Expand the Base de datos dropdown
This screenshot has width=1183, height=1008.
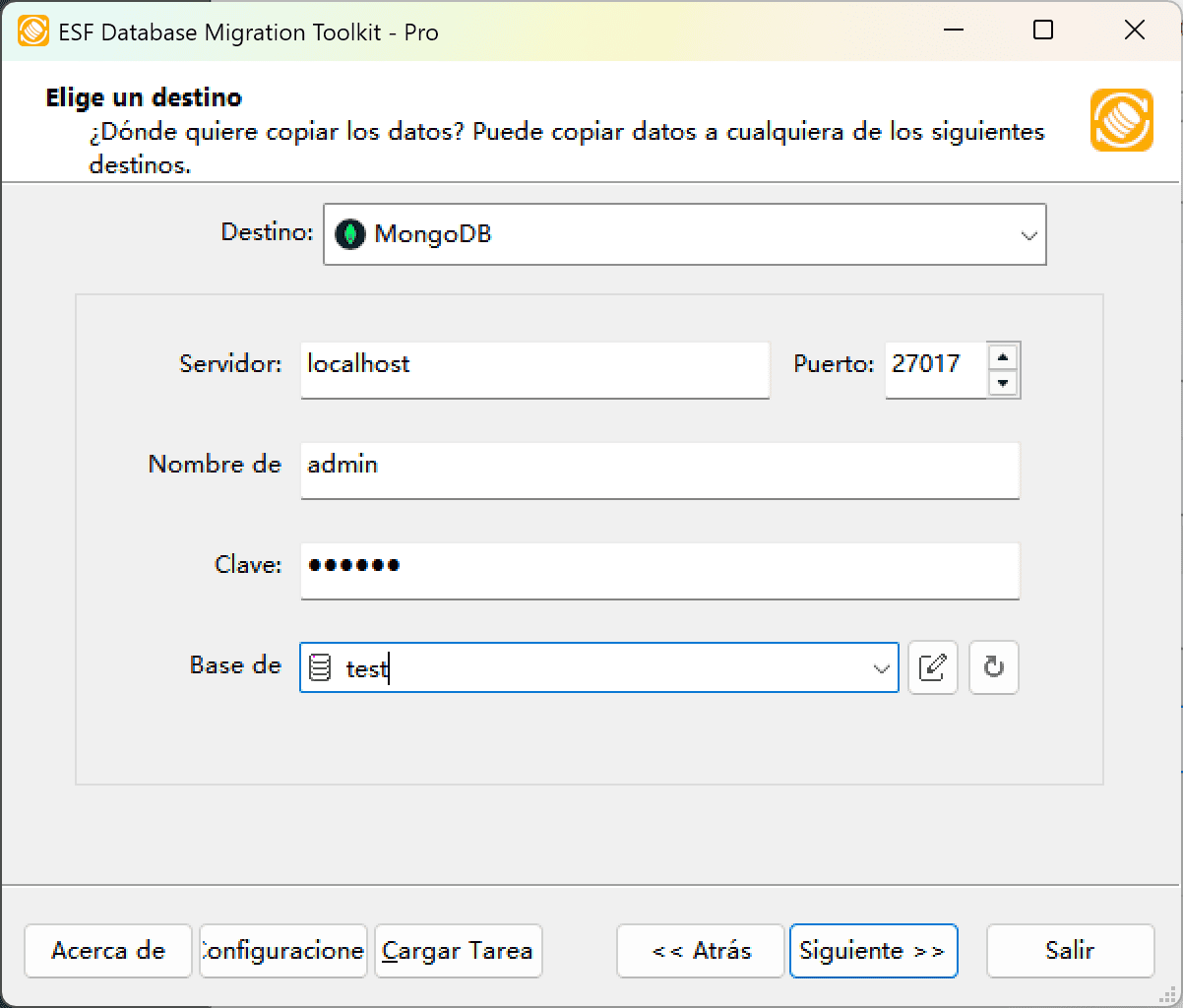point(880,667)
